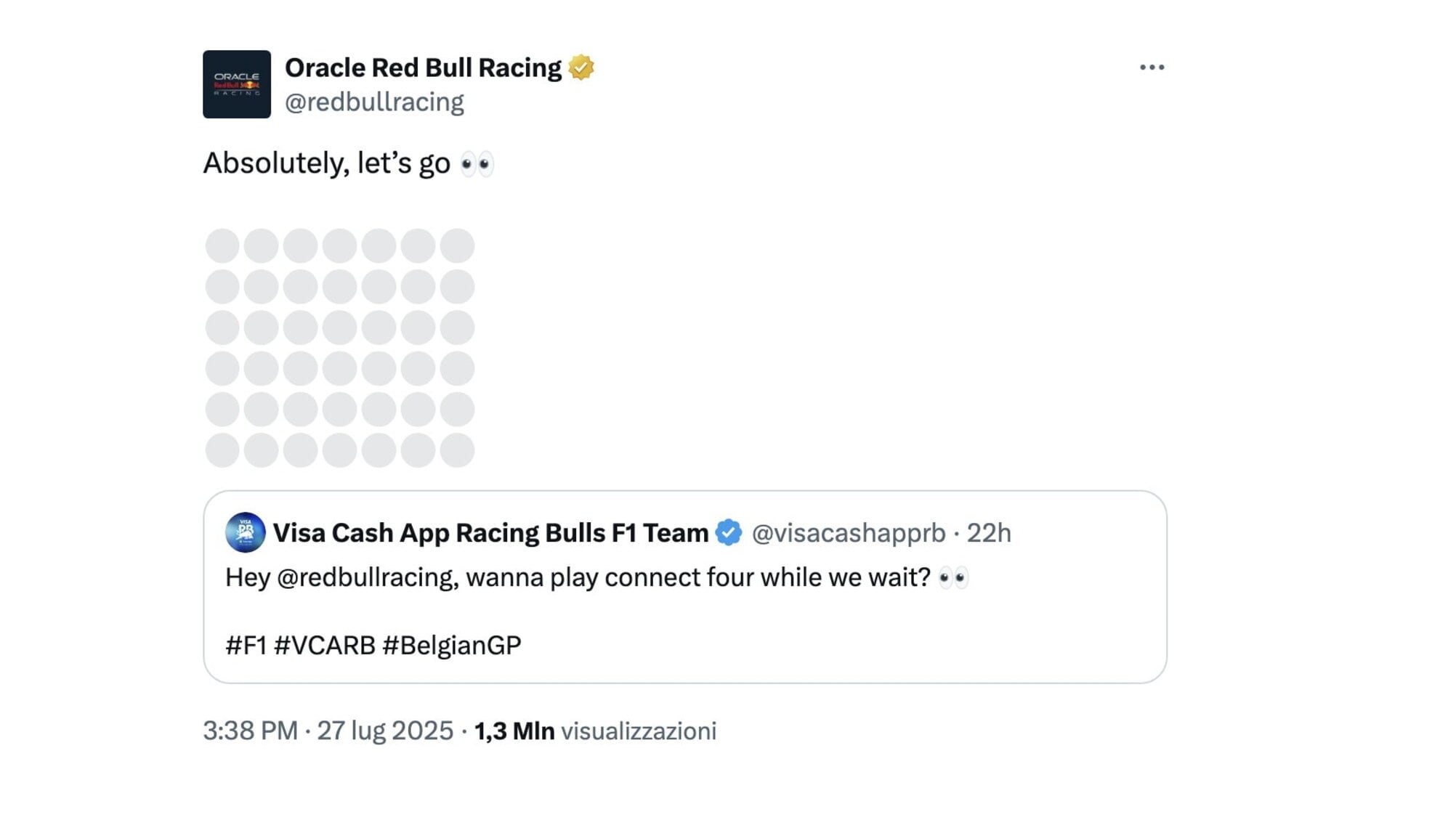
Task: Open the #BelgianGP hashtag
Action: (x=451, y=645)
